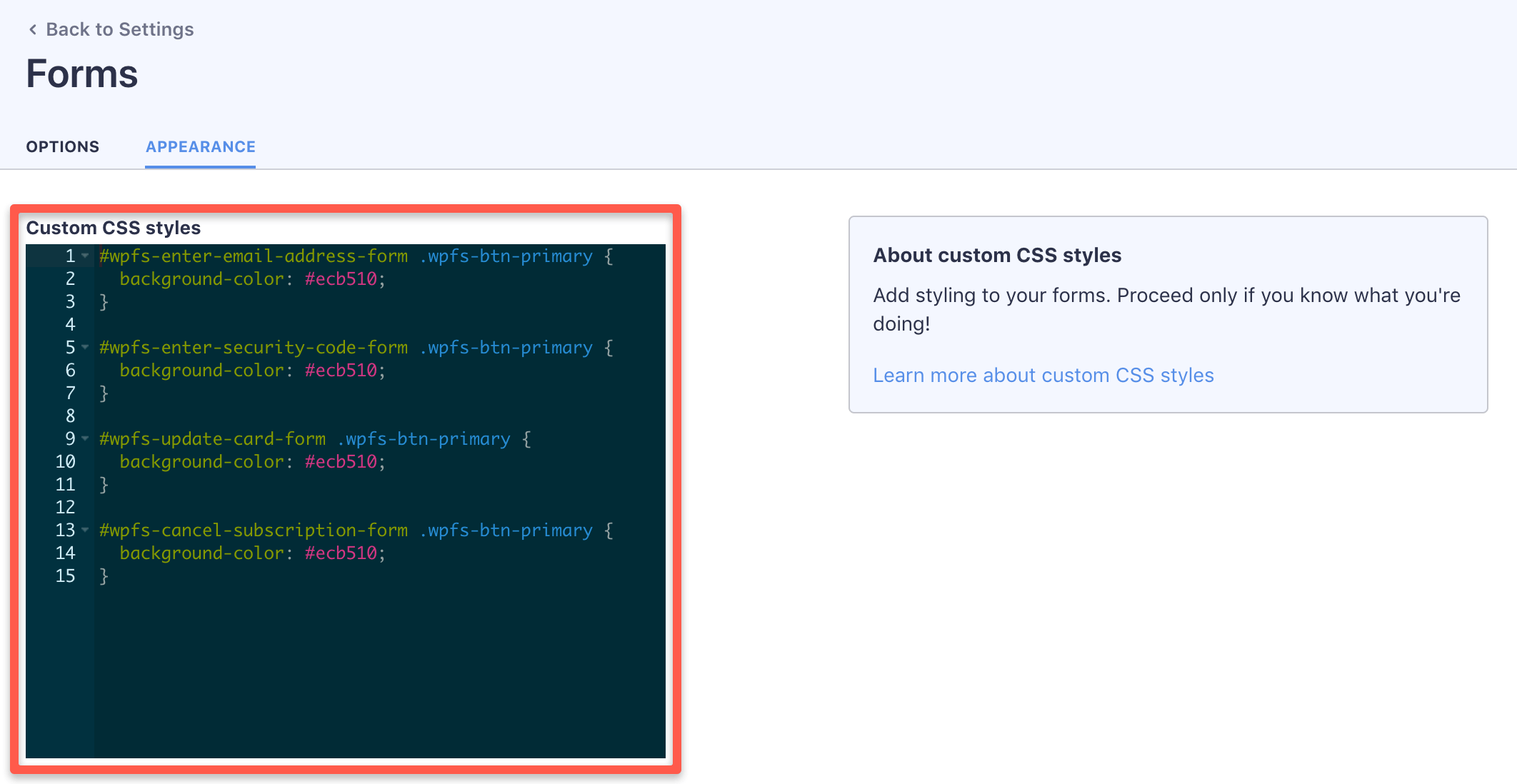Collapse the fold arrow at line 9
This screenshot has width=1517, height=784.
click(85, 438)
